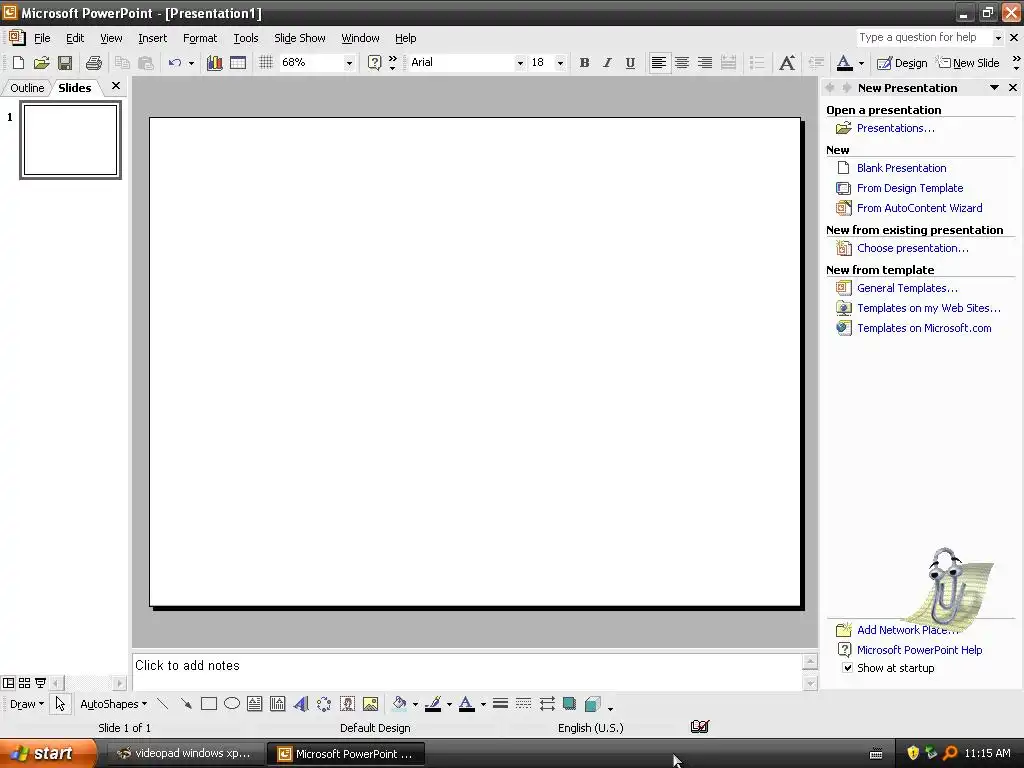This screenshot has height=768, width=1024.
Task: Launch From AutoContent Wizard
Action: (920, 208)
